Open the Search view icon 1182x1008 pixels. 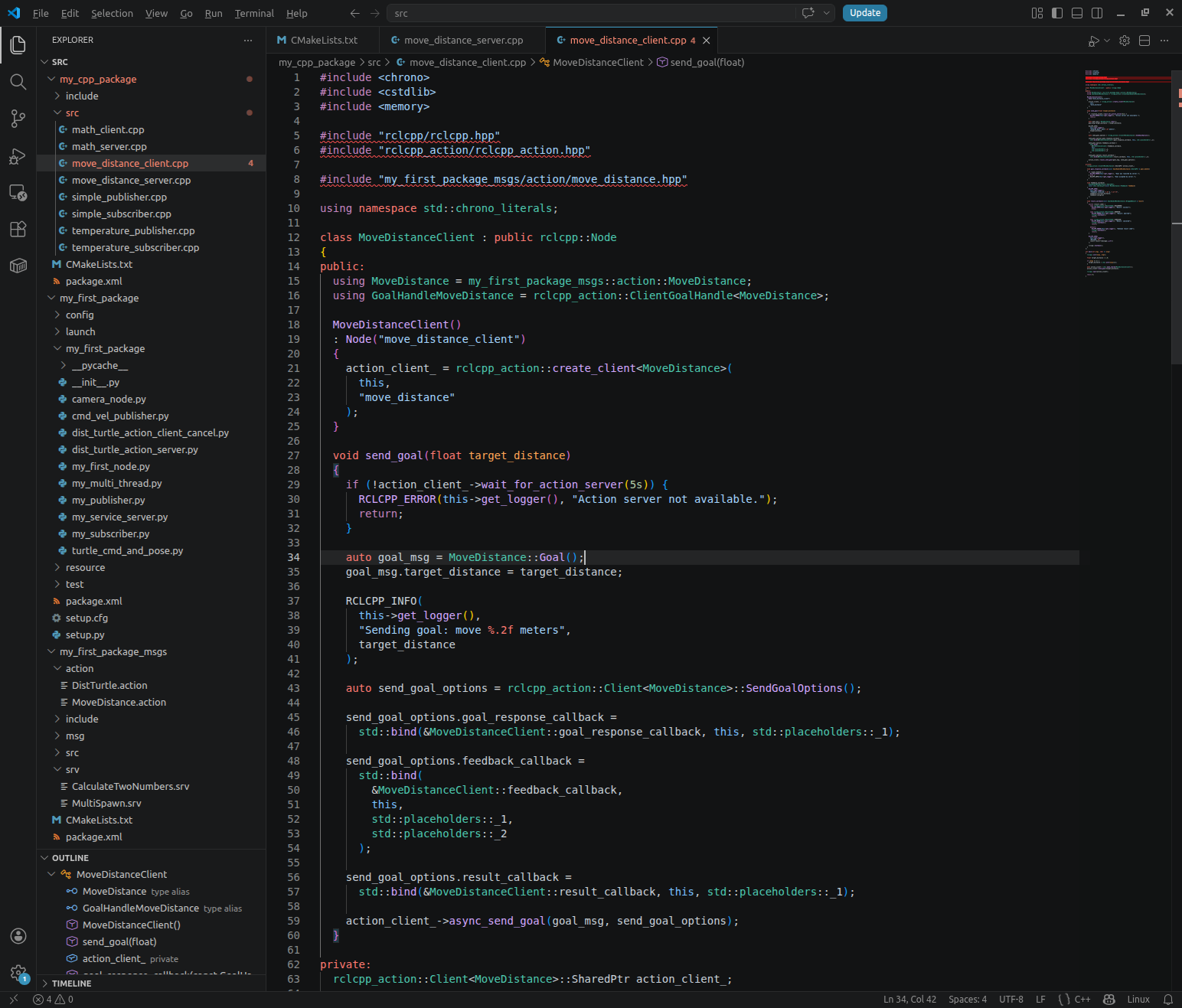[x=18, y=82]
